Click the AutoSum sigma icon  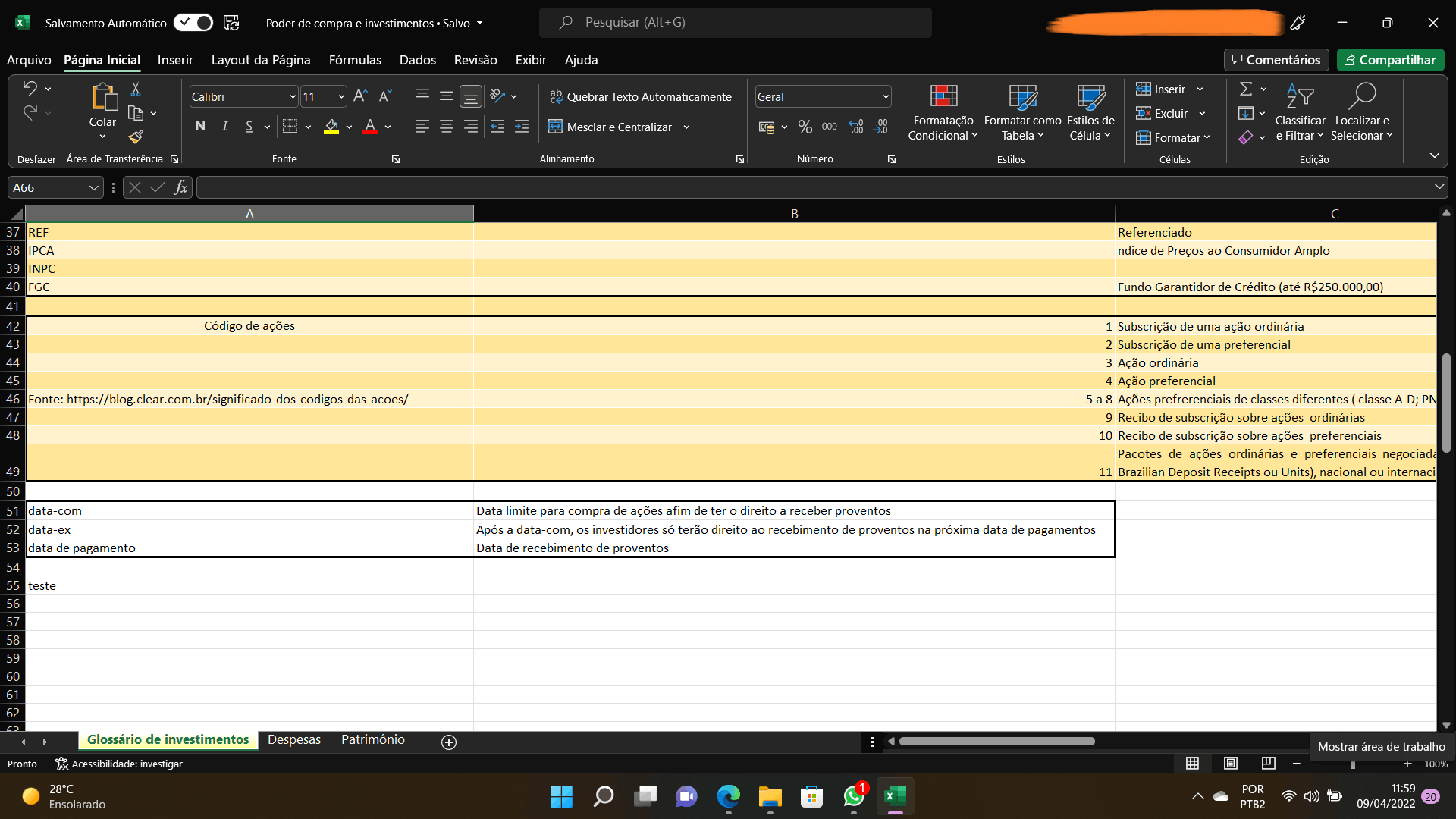point(1246,89)
